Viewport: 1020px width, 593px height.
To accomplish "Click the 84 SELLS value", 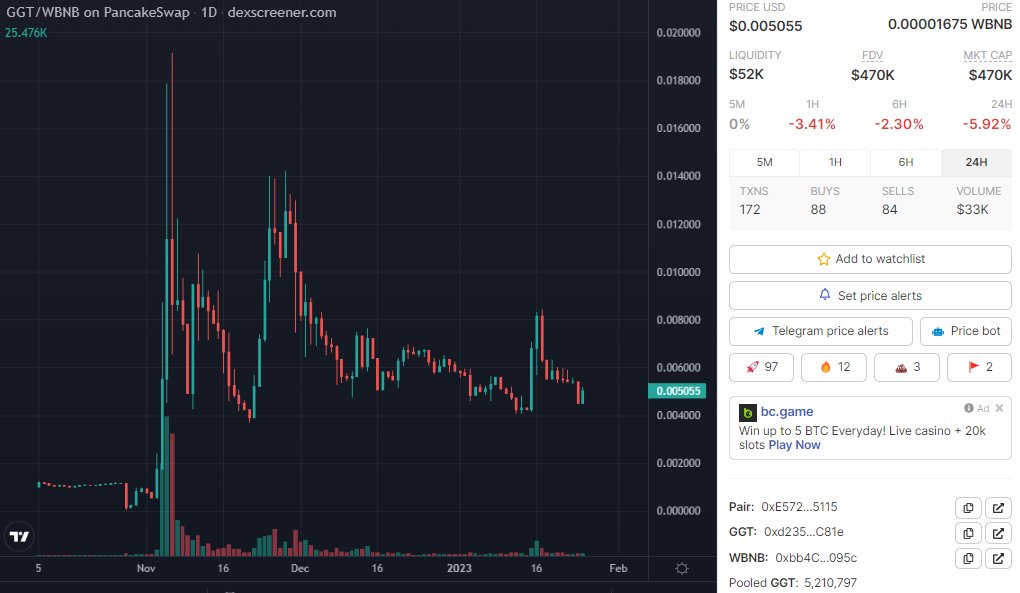I will [889, 210].
